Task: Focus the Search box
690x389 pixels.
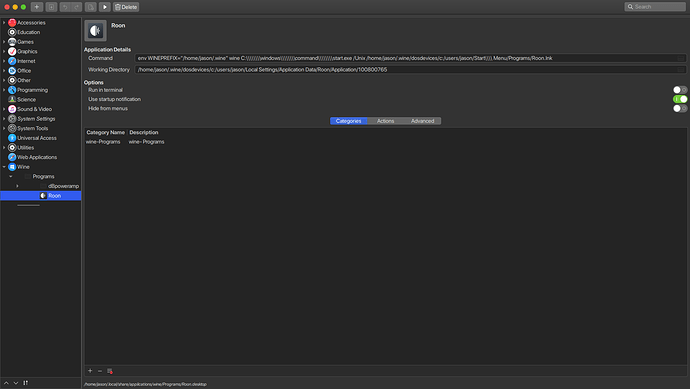Action: coord(655,7)
